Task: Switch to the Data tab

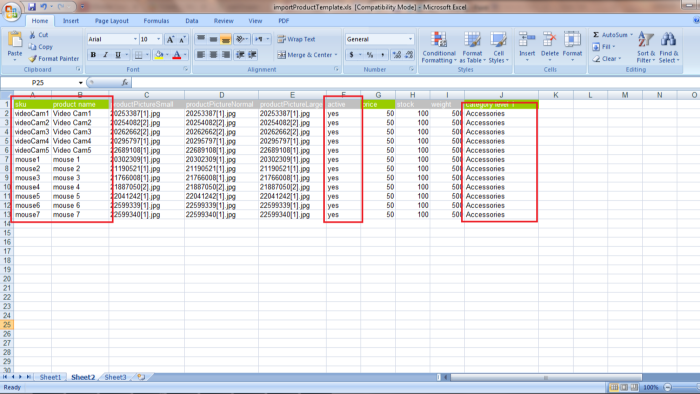Action: [192, 21]
